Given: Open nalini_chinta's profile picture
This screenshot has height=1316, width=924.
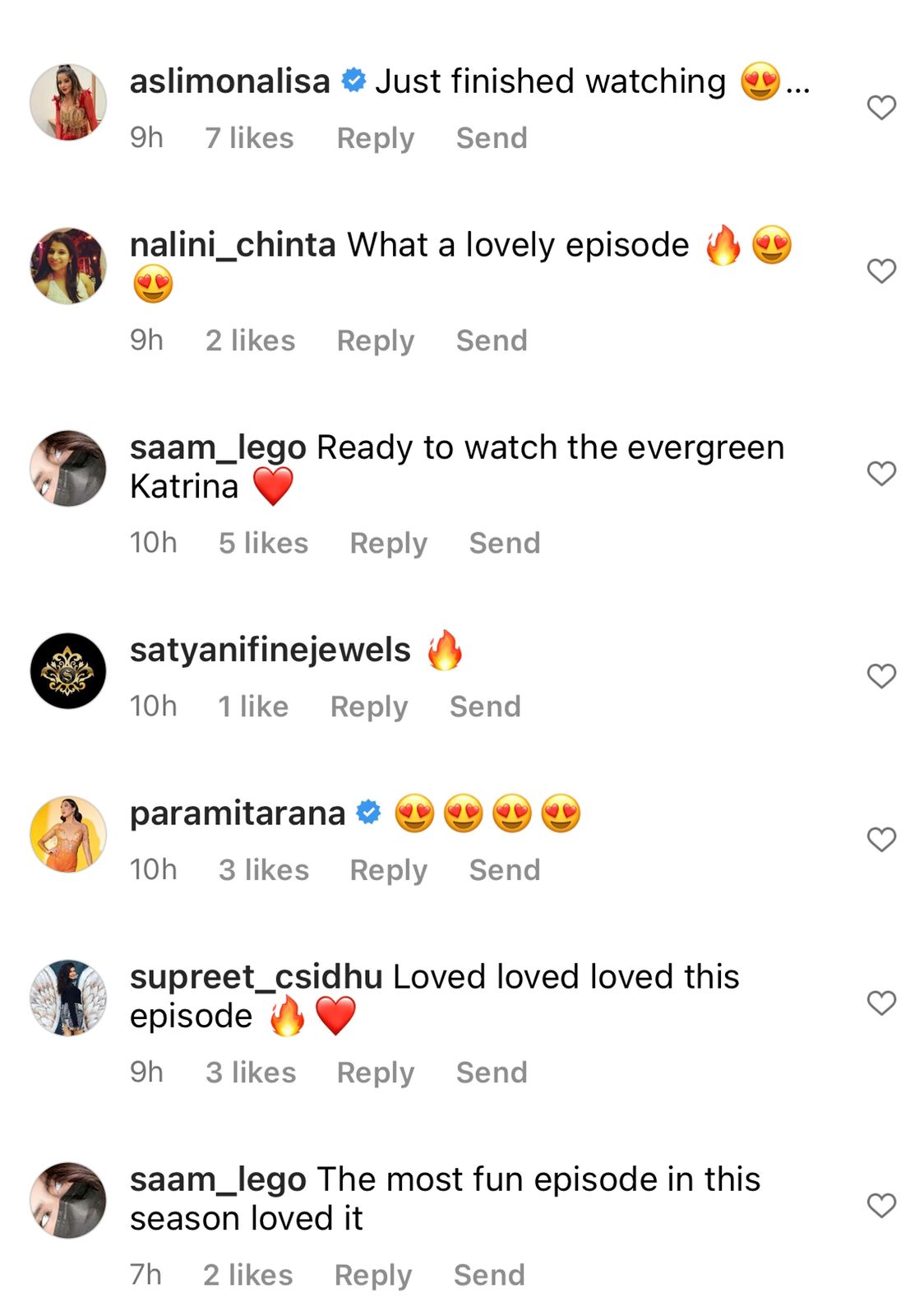Looking at the screenshot, I should [68, 266].
